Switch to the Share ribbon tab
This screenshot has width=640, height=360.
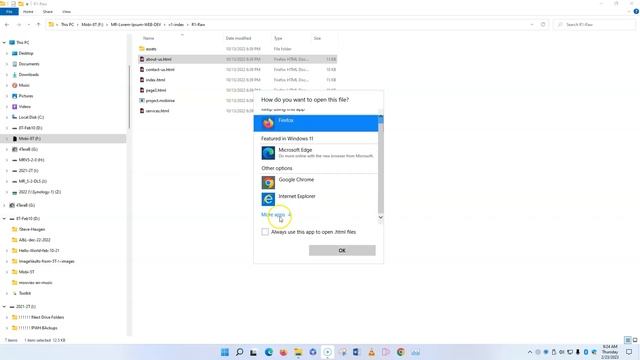[48, 11]
